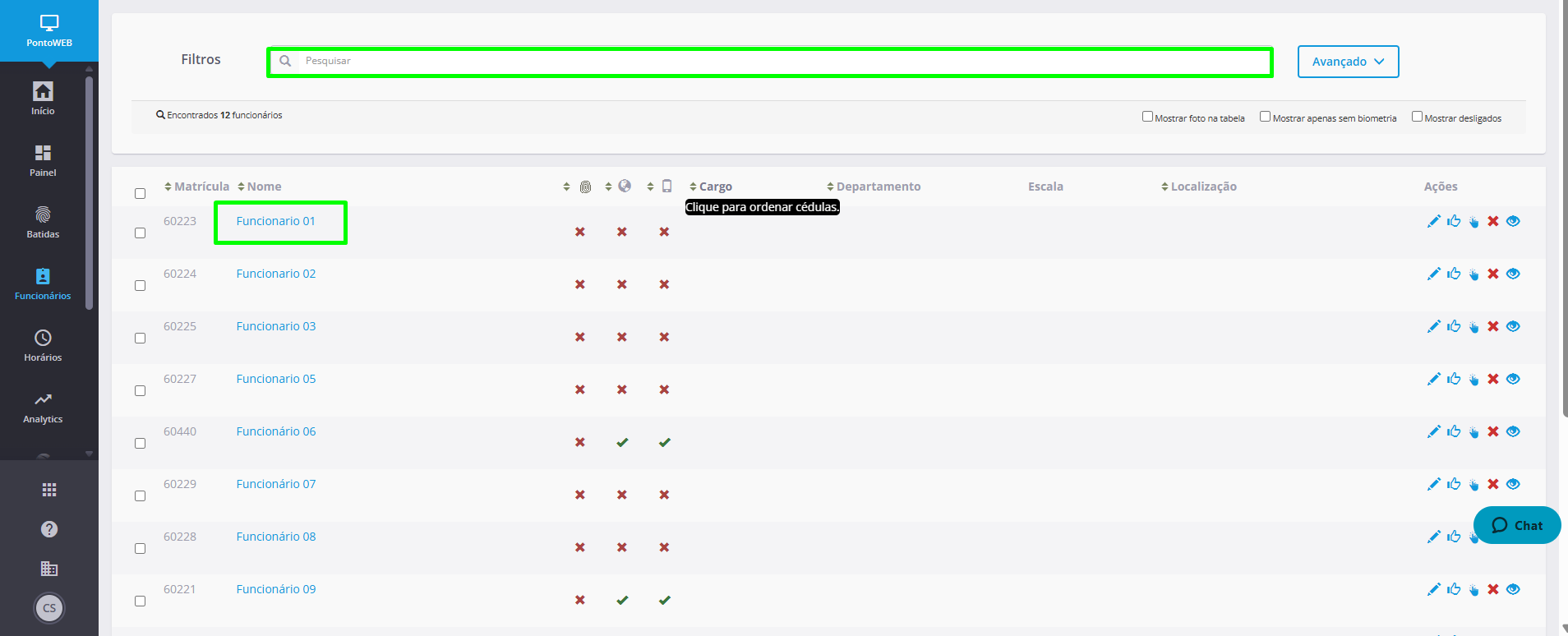Edit Funcionário 06 with pencil icon
1568x636 pixels.
1434,431
